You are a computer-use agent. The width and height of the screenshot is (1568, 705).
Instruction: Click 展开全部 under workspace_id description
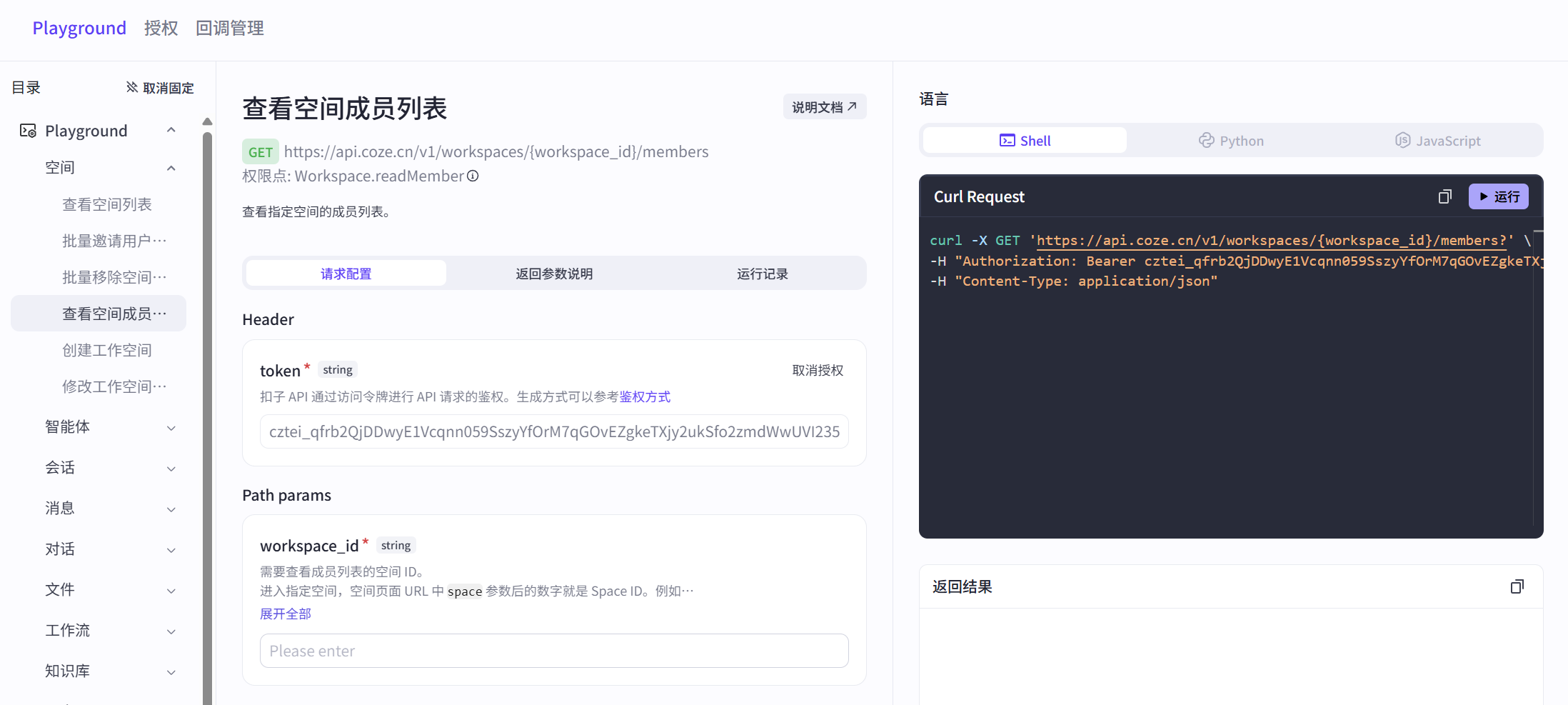[x=285, y=613]
